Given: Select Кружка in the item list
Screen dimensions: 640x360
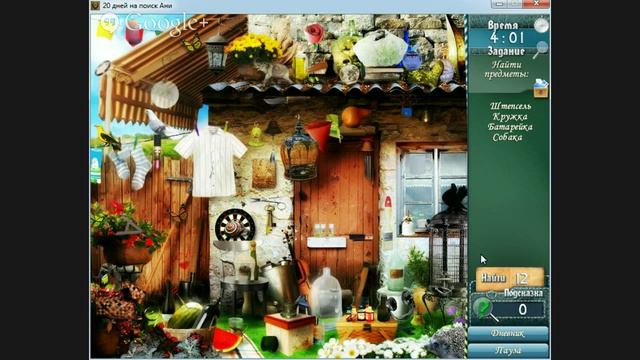Looking at the screenshot, I should click(x=509, y=117).
